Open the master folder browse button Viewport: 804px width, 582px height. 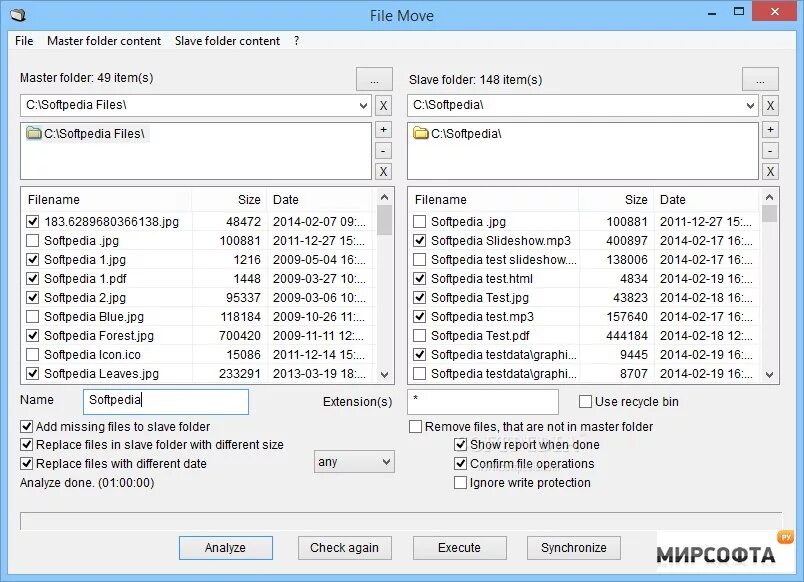pos(374,79)
